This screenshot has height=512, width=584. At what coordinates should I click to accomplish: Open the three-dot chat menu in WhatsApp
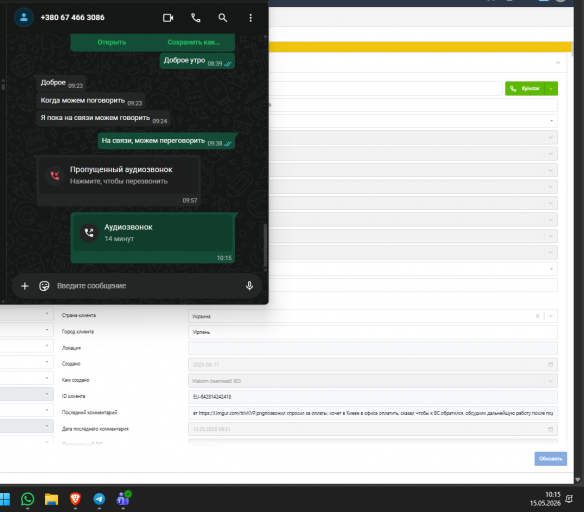[250, 18]
